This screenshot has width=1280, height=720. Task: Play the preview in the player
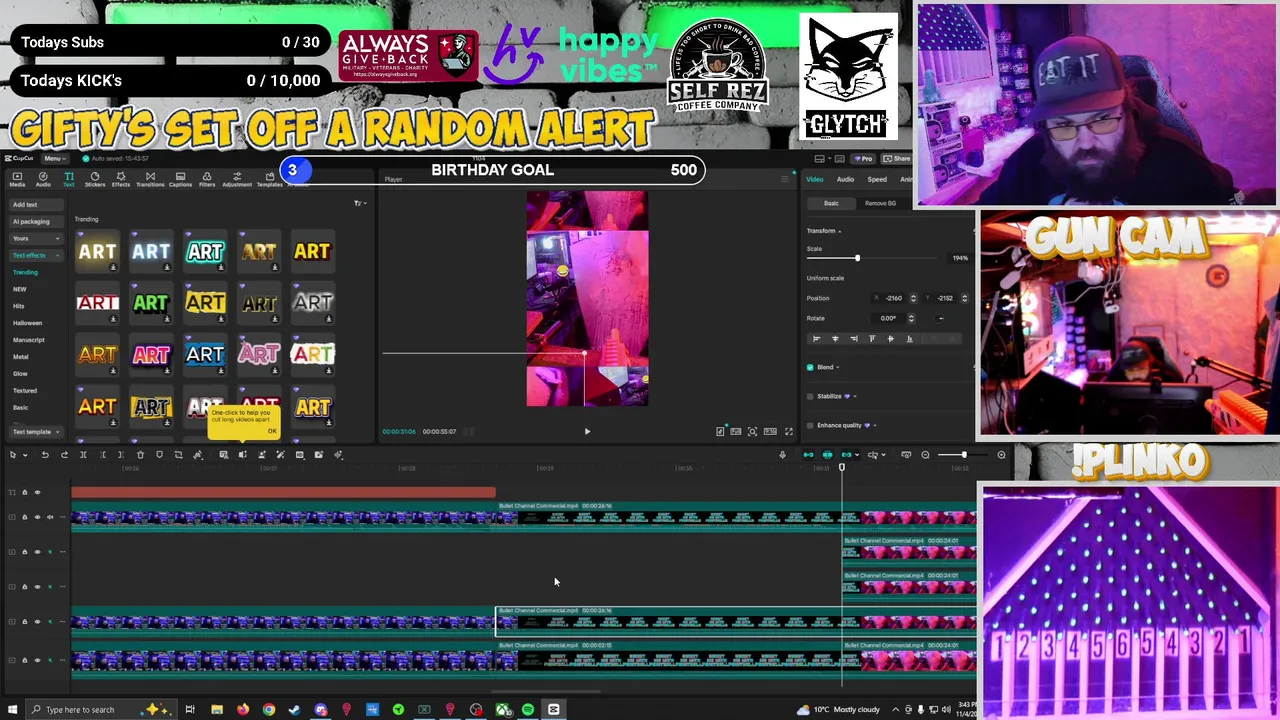(x=587, y=431)
